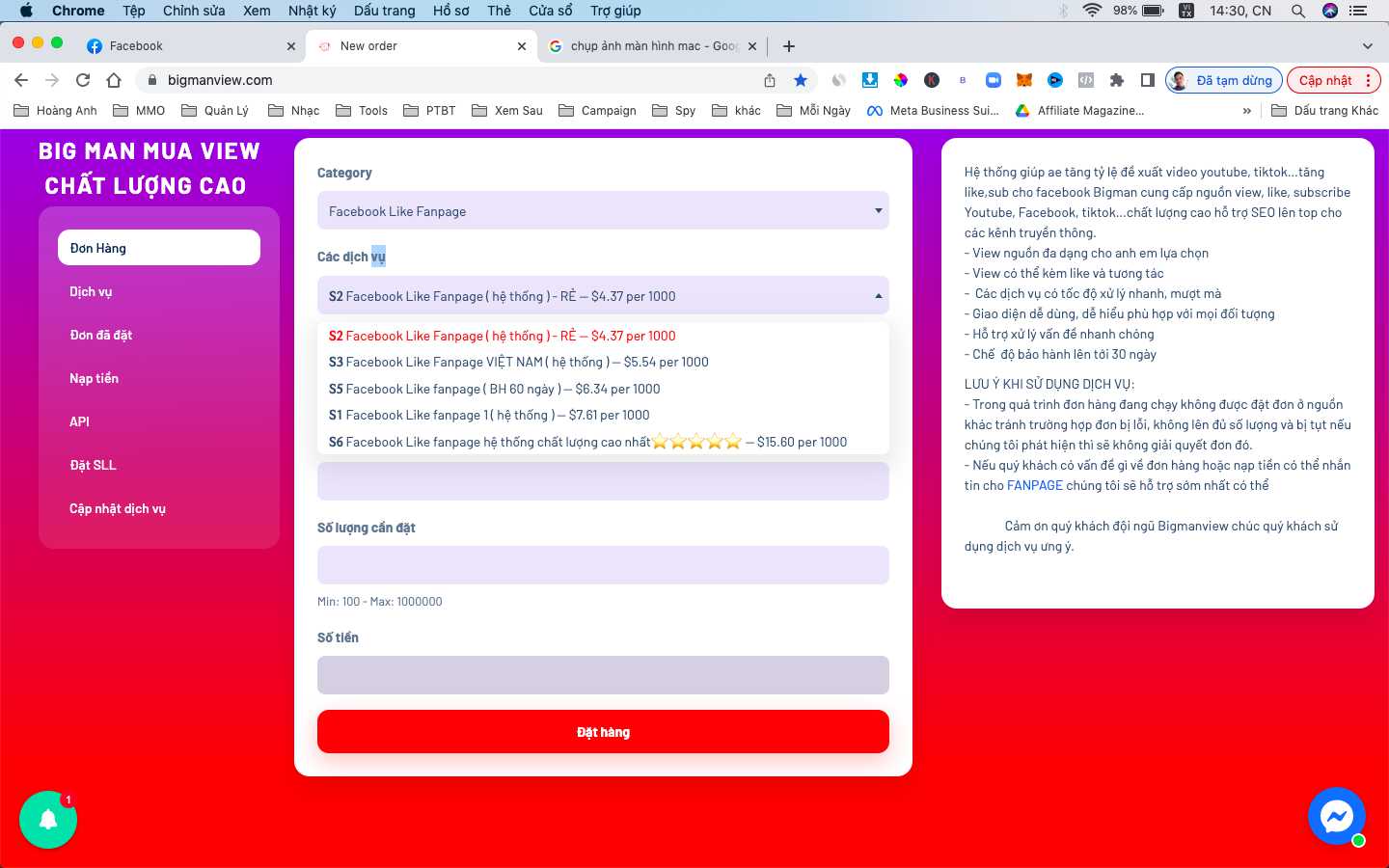Close the New order tab
Viewport: 1389px width, 868px height.
pyautogui.click(x=522, y=46)
